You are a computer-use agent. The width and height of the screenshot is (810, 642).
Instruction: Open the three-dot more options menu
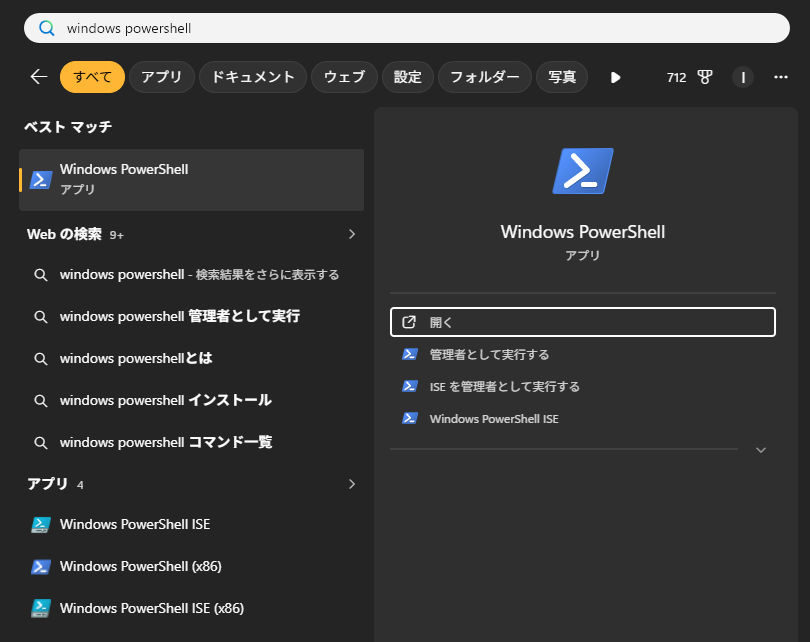pos(781,77)
